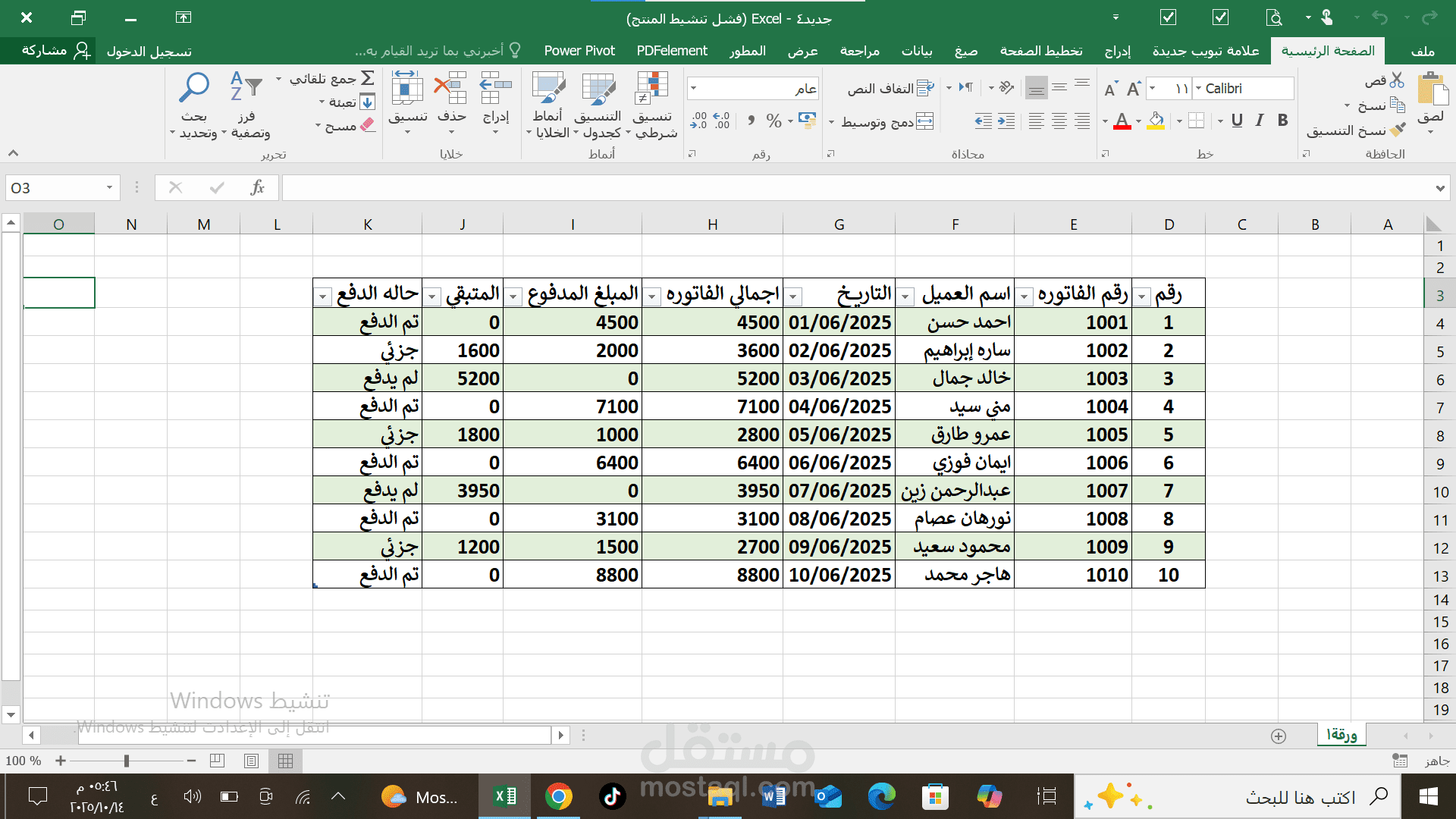Open the ملف (File) menu

pos(1423,51)
